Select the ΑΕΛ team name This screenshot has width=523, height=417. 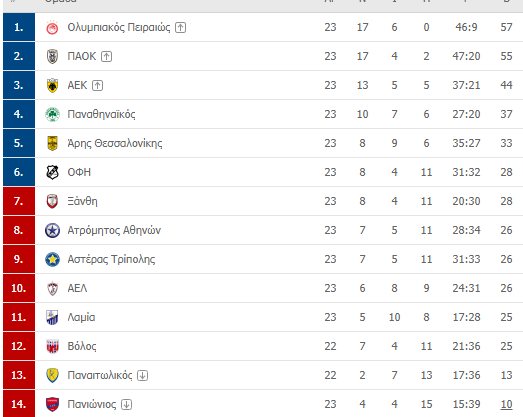pyautogui.click(x=77, y=288)
